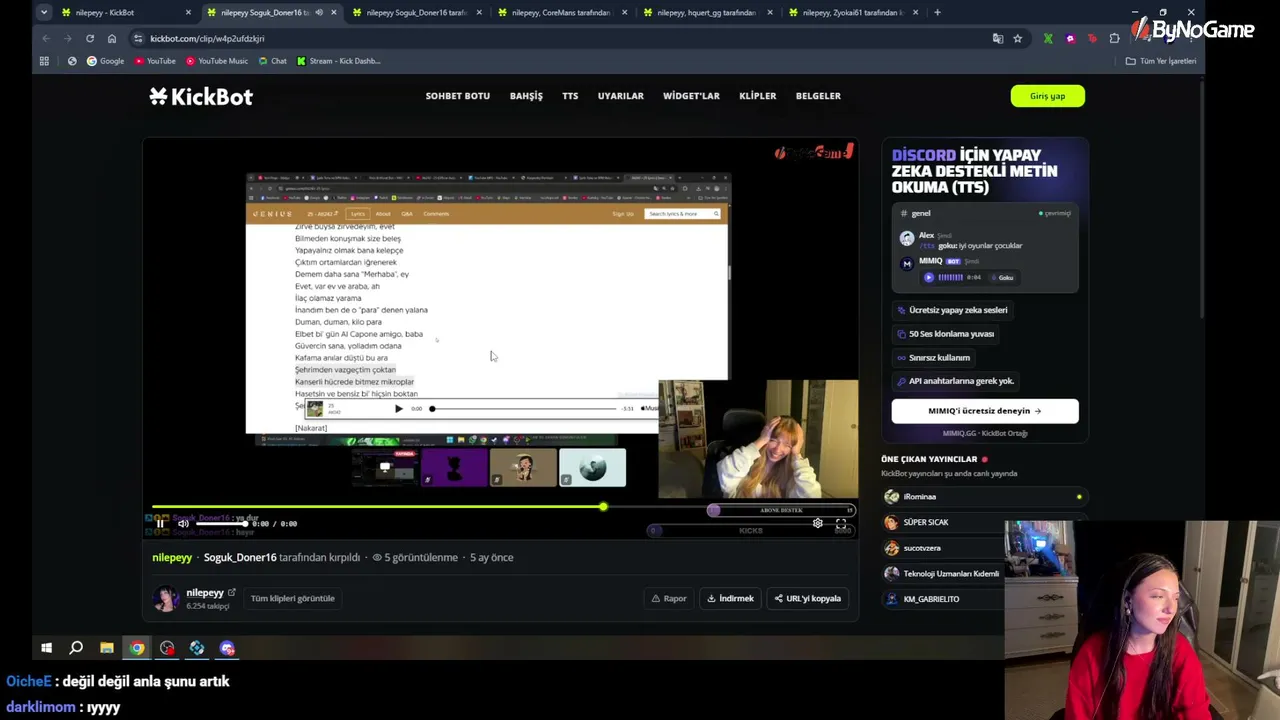This screenshot has width=1280, height=720.
Task: Open the Windows Start menu
Action: click(46, 648)
